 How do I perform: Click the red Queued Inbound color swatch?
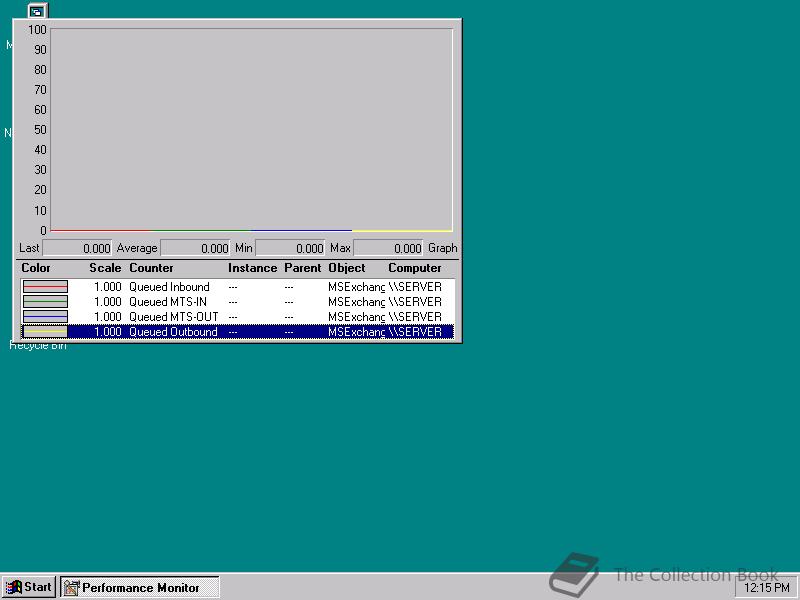pos(45,287)
